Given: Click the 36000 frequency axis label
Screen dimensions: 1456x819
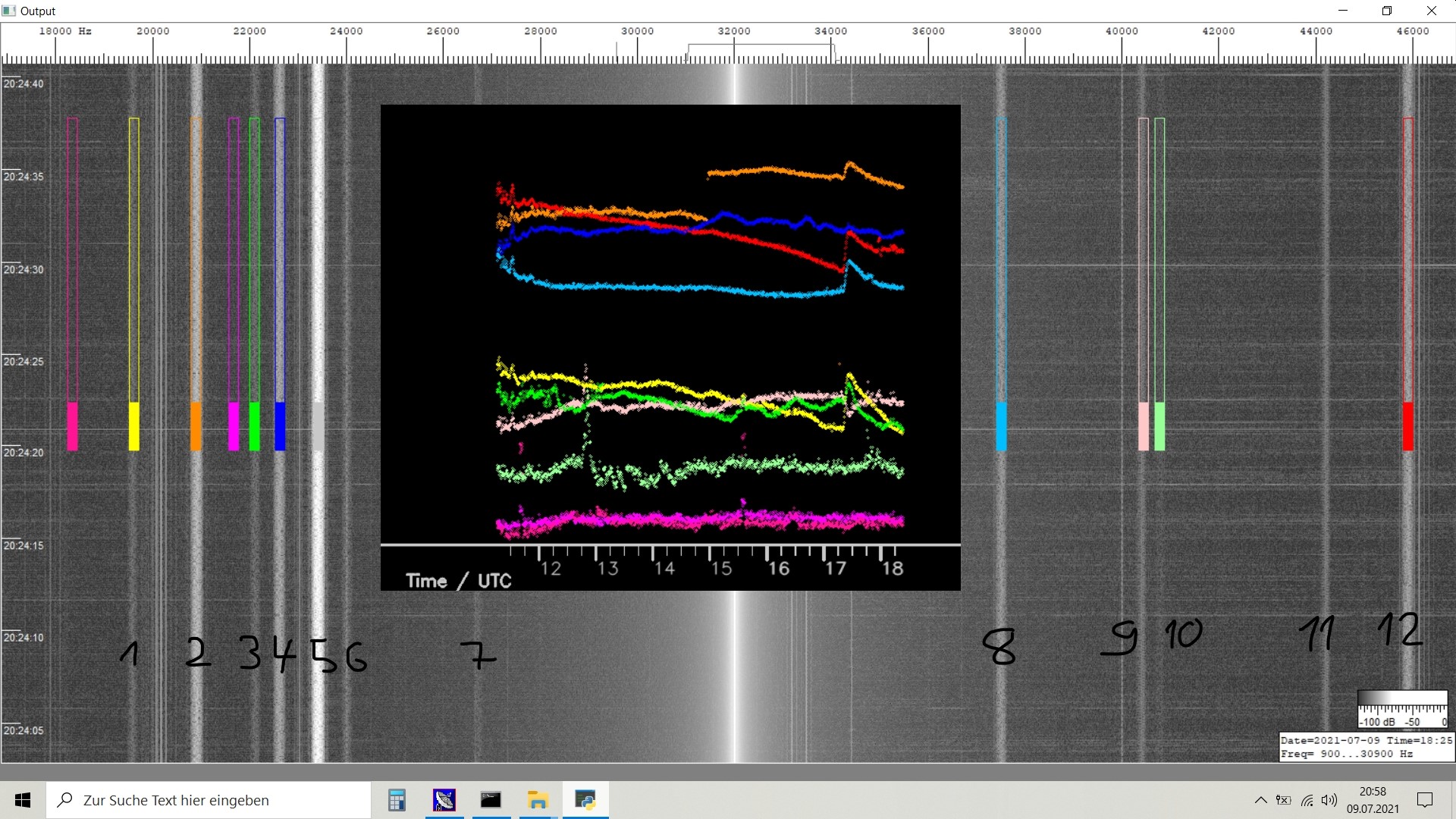Looking at the screenshot, I should tap(928, 31).
